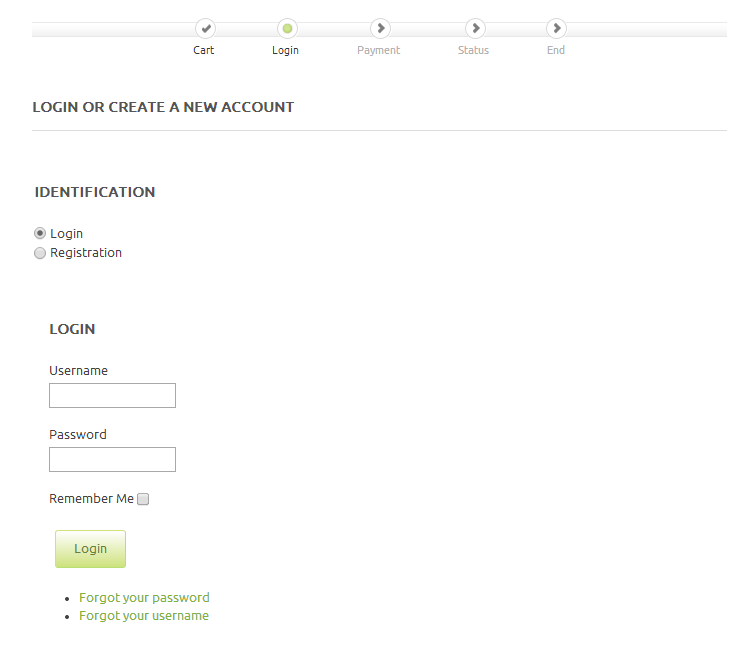This screenshot has height=660, width=738.
Task: Click the Registration label text
Action: click(x=86, y=253)
